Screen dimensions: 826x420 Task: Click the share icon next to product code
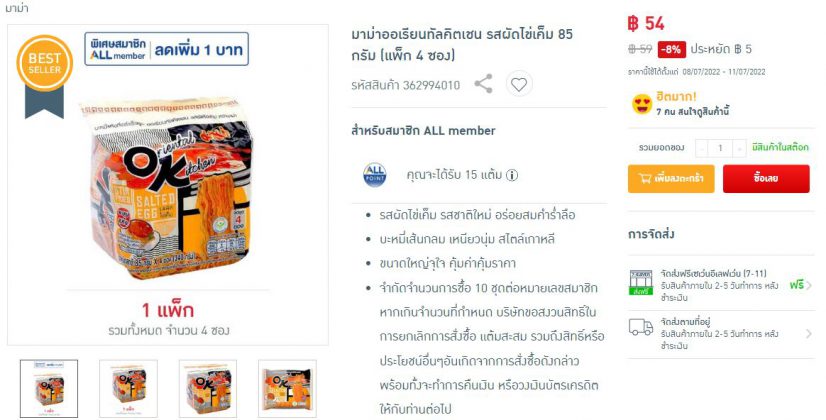pyautogui.click(x=483, y=84)
